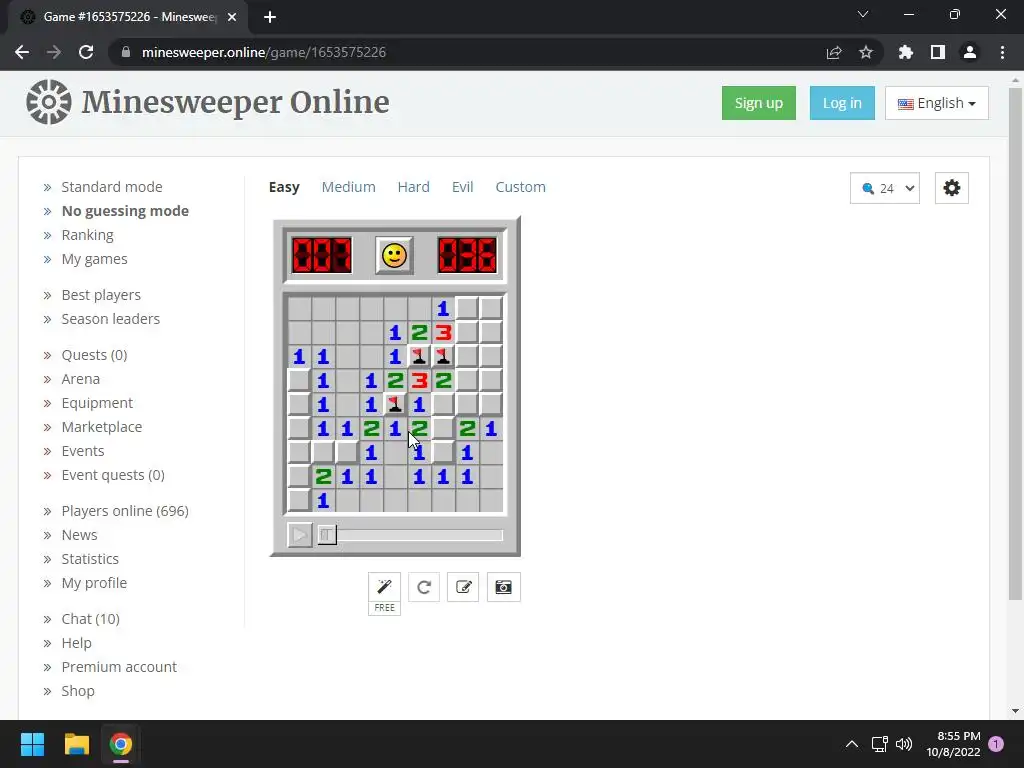Bookmark this page with star icon
This screenshot has height=768, width=1024.
pyautogui.click(x=866, y=52)
